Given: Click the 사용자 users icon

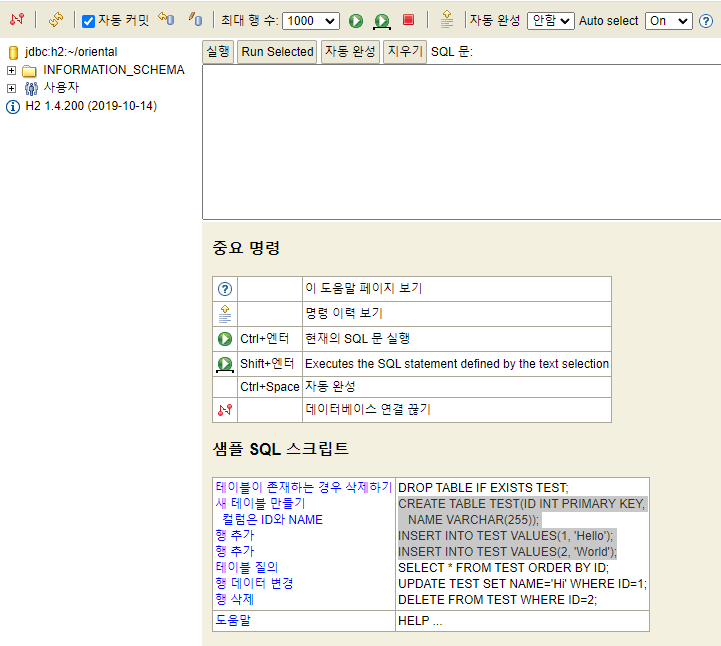Looking at the screenshot, I should pyautogui.click(x=31, y=88).
